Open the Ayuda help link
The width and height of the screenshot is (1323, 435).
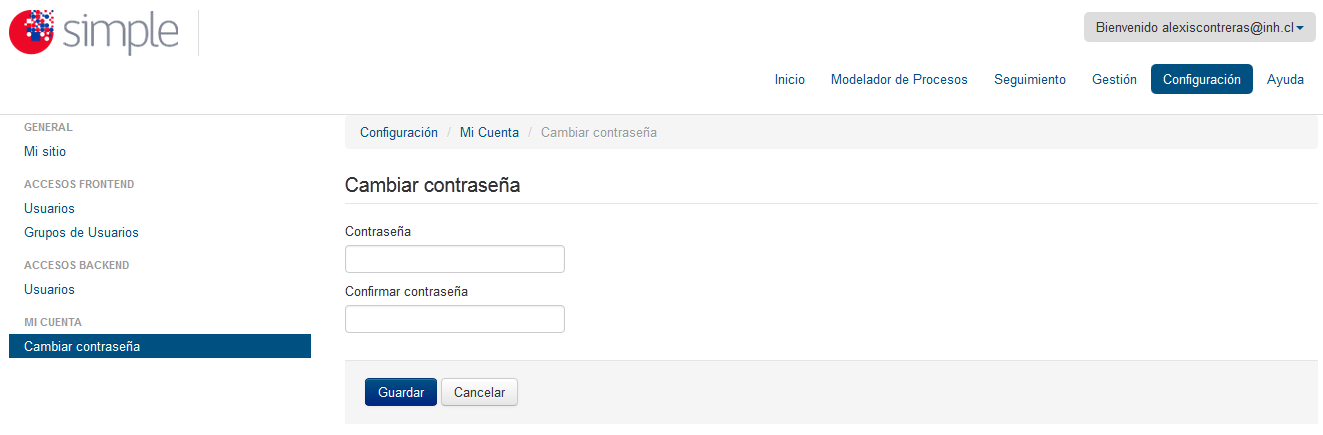pos(1285,80)
